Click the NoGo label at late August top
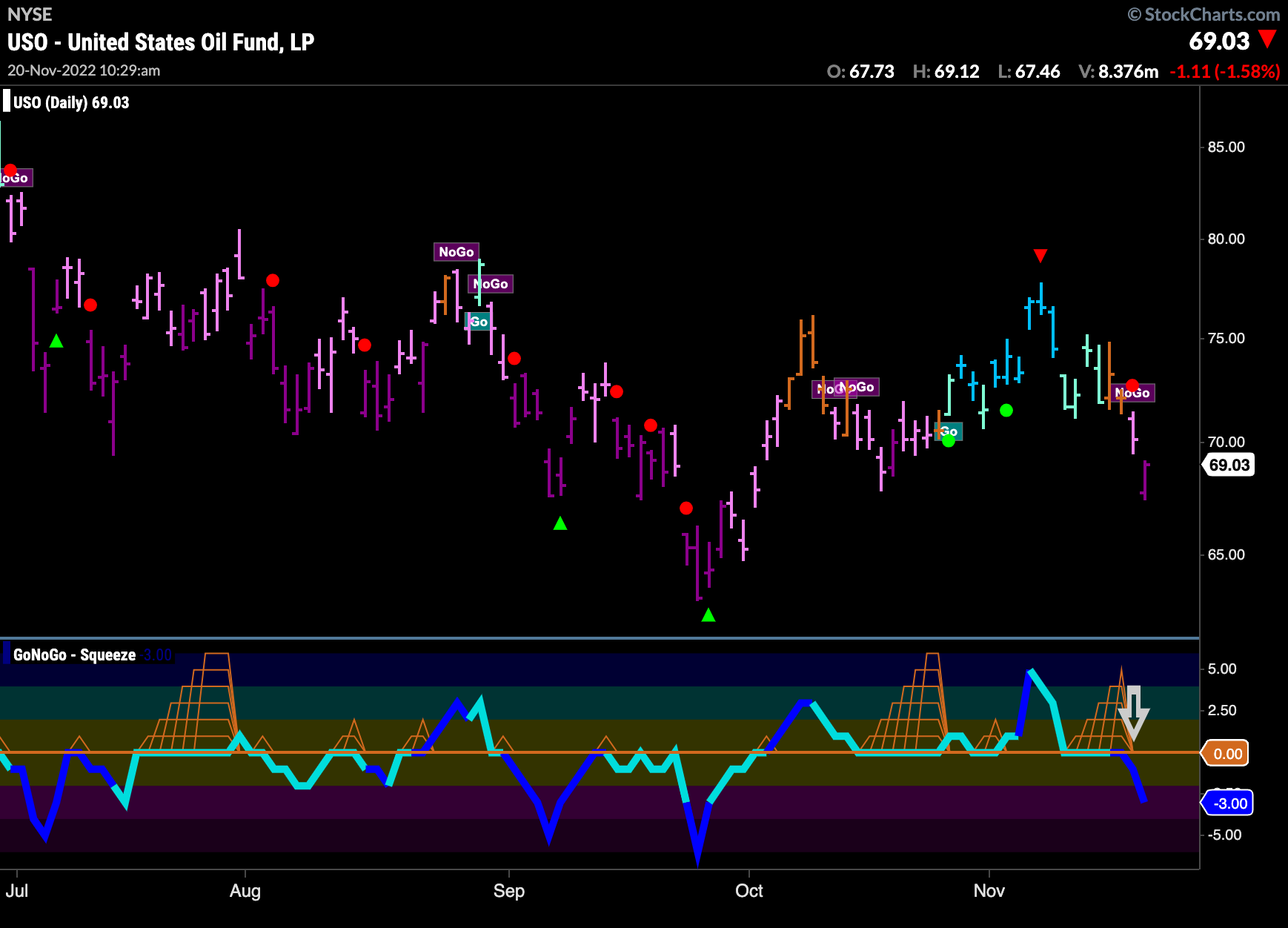This screenshot has height=928, width=1288. pos(457,252)
